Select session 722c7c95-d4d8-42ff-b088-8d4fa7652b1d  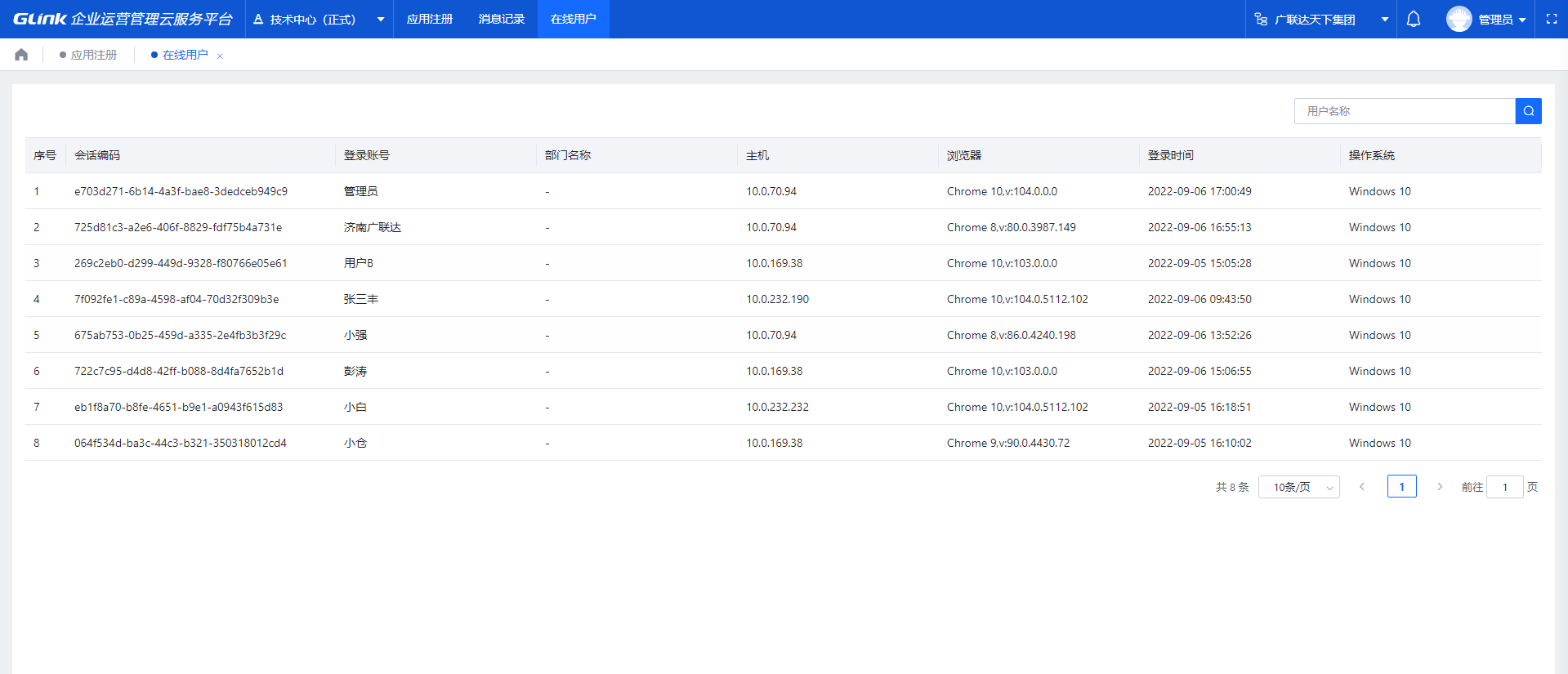[179, 371]
